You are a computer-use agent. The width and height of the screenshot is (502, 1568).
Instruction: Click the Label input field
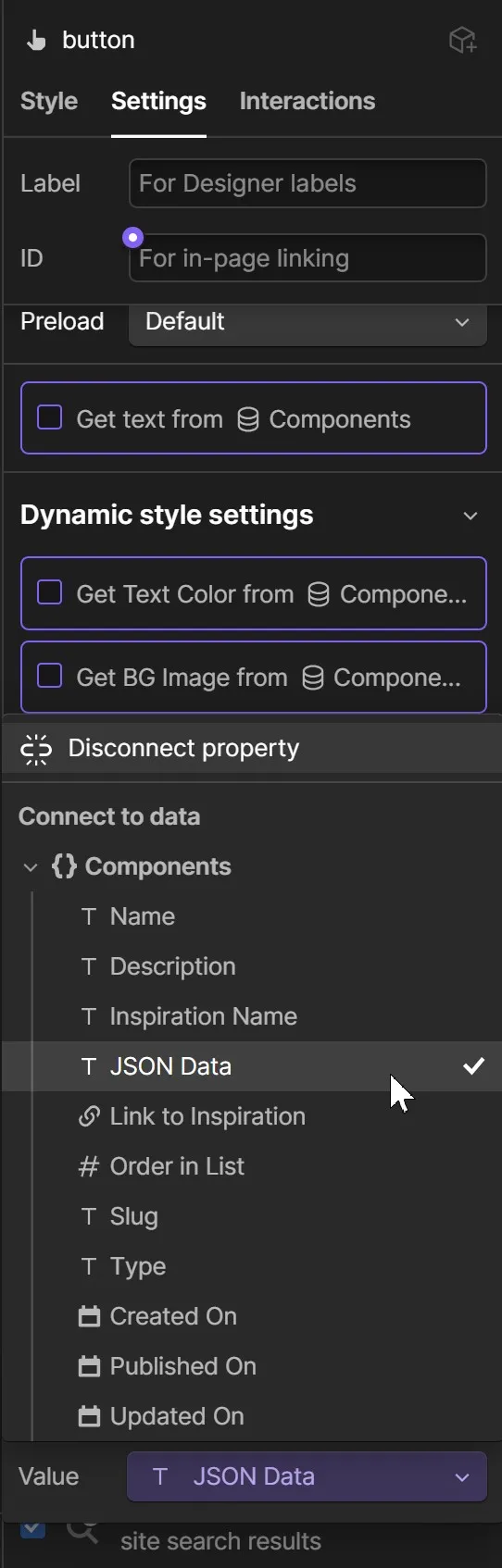pyautogui.click(x=307, y=183)
